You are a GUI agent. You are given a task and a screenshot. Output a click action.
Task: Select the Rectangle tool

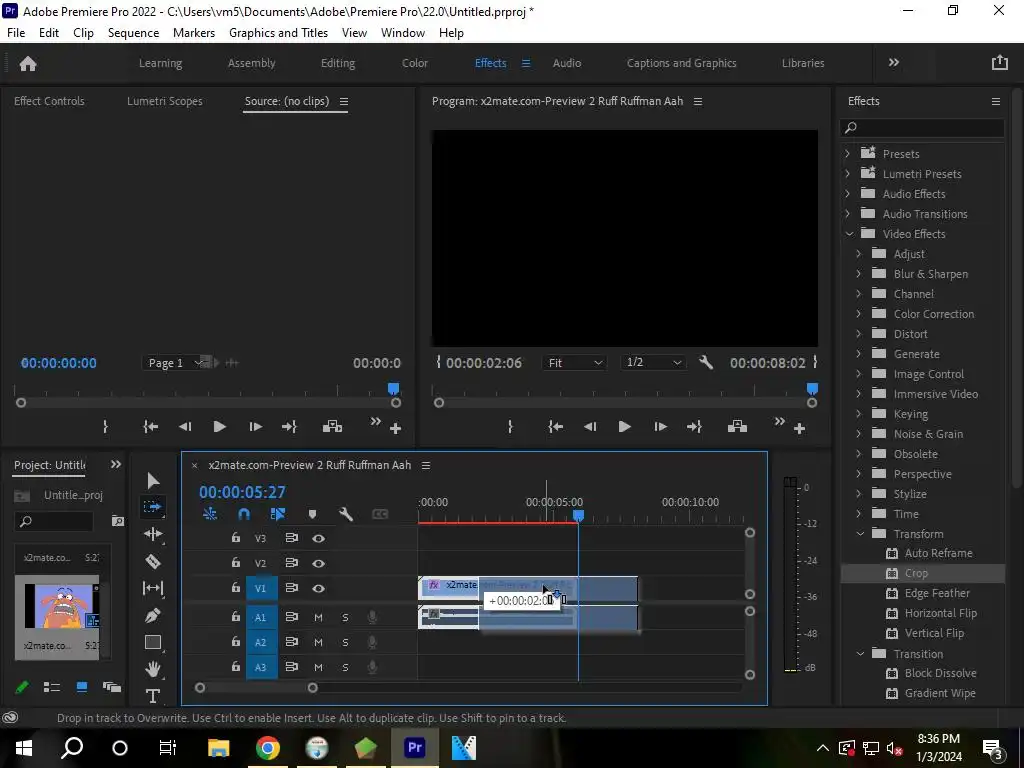click(x=153, y=643)
